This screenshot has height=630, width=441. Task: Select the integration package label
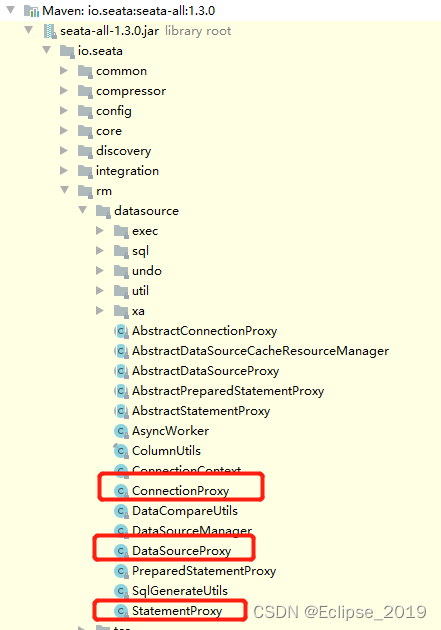click(127, 172)
